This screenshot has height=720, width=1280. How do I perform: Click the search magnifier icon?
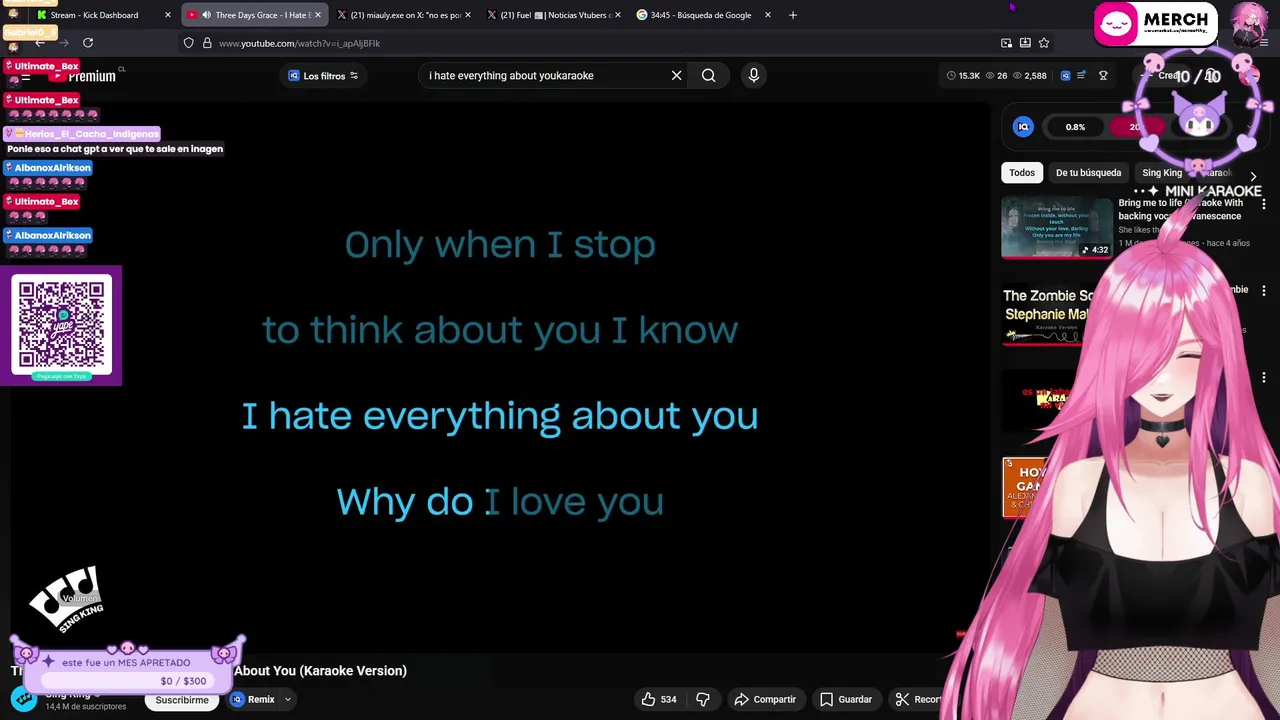click(x=708, y=76)
